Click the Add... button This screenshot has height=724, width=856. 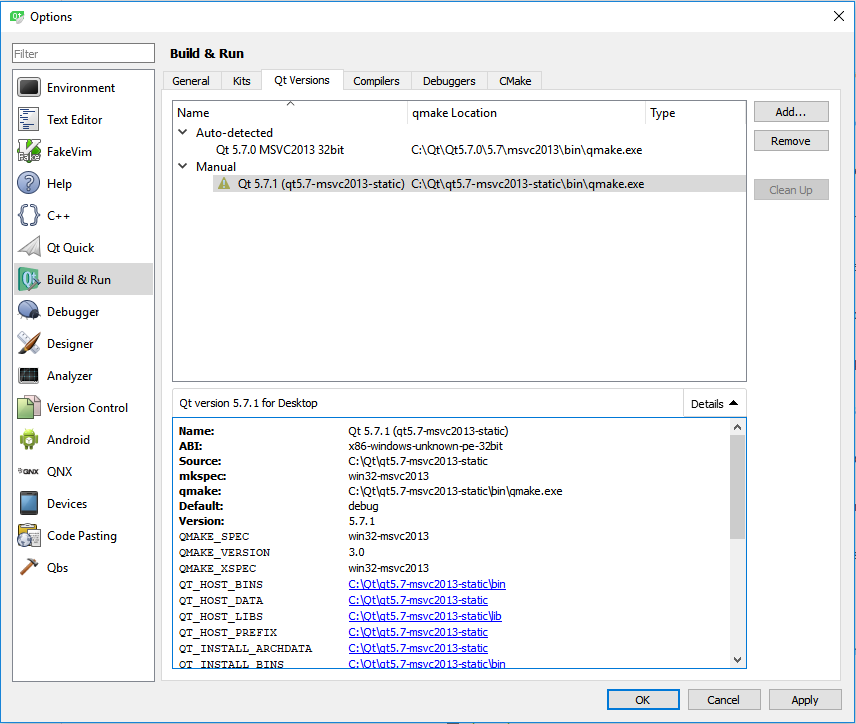click(791, 112)
